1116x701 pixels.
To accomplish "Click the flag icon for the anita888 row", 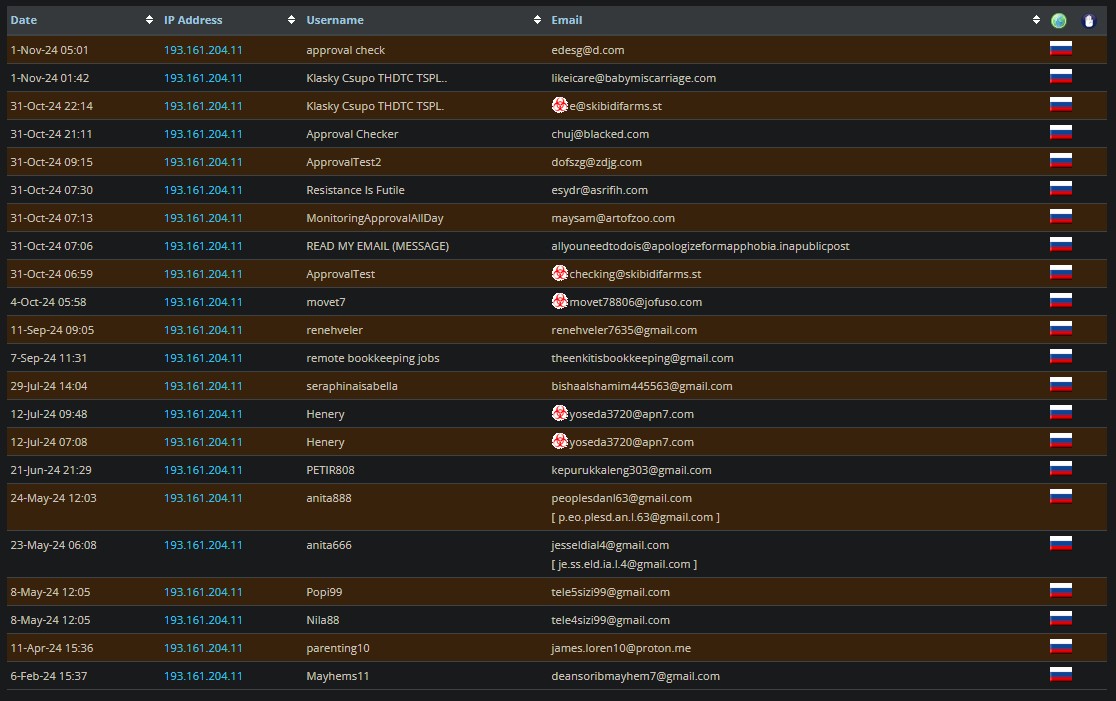I will click(1060, 496).
